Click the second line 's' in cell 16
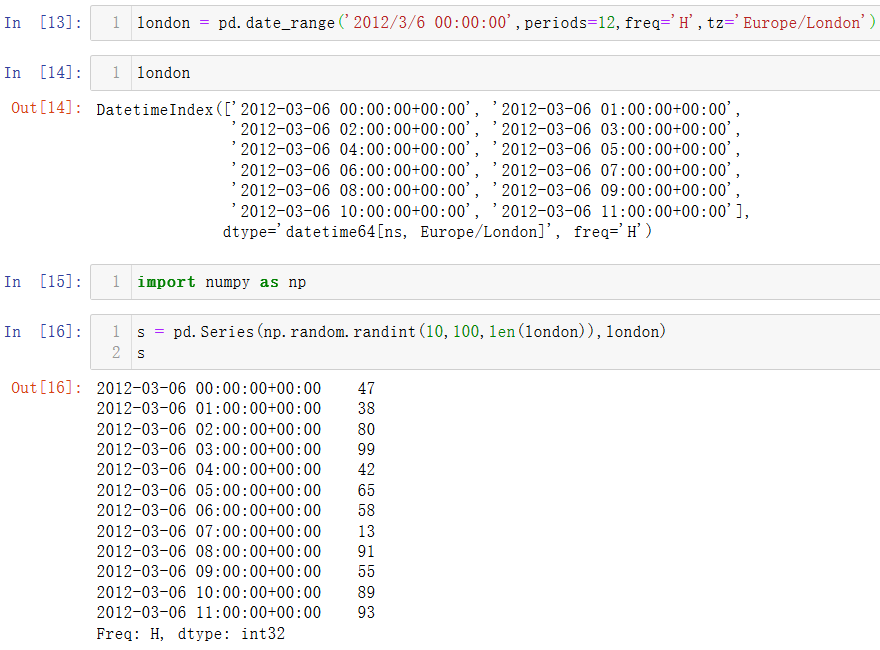This screenshot has width=880, height=650. coord(141,353)
